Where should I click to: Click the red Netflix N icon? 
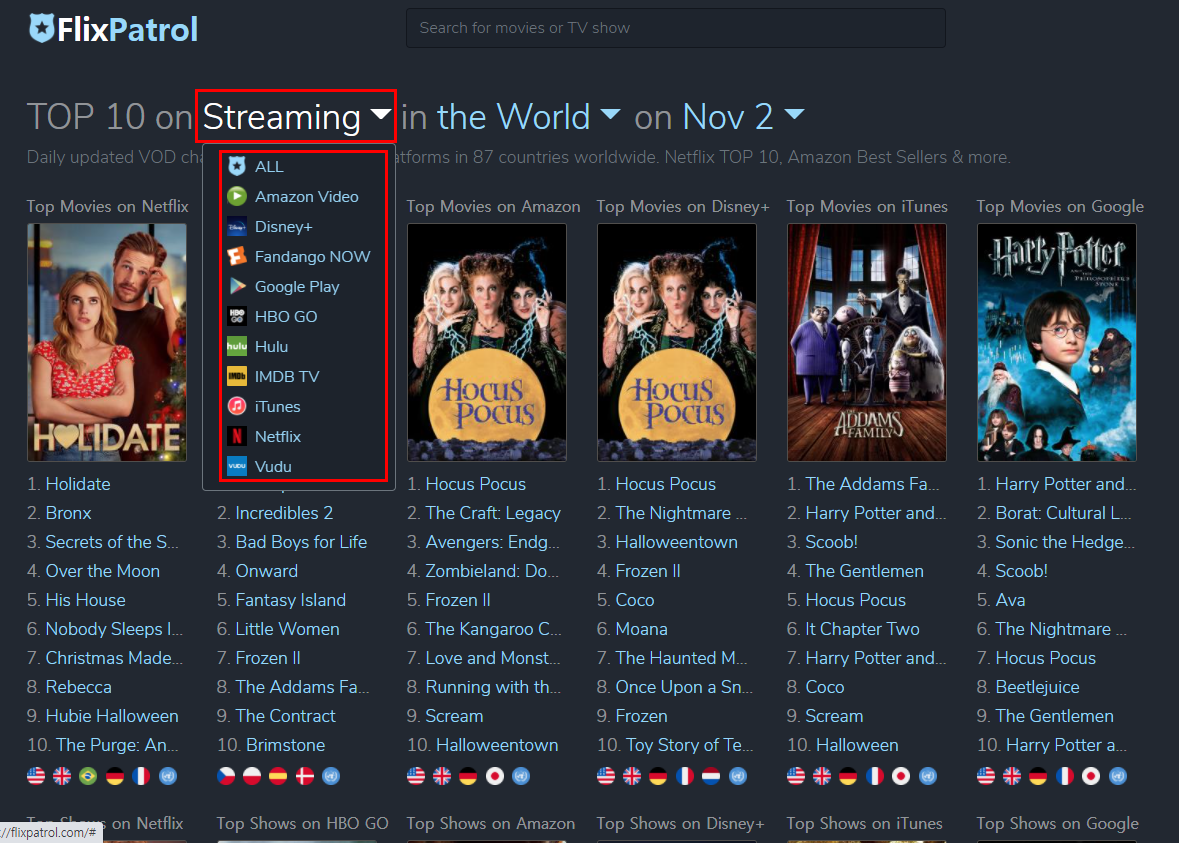point(237,436)
